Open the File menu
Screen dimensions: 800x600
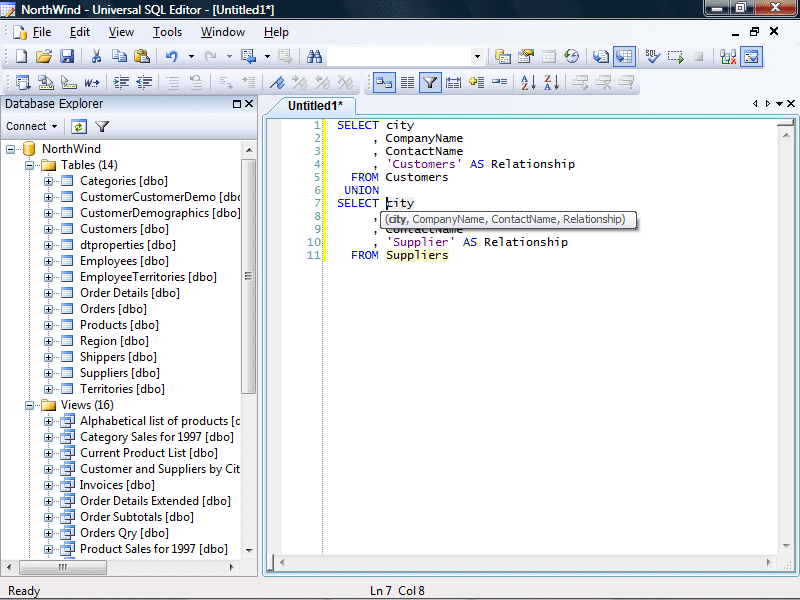pos(42,32)
